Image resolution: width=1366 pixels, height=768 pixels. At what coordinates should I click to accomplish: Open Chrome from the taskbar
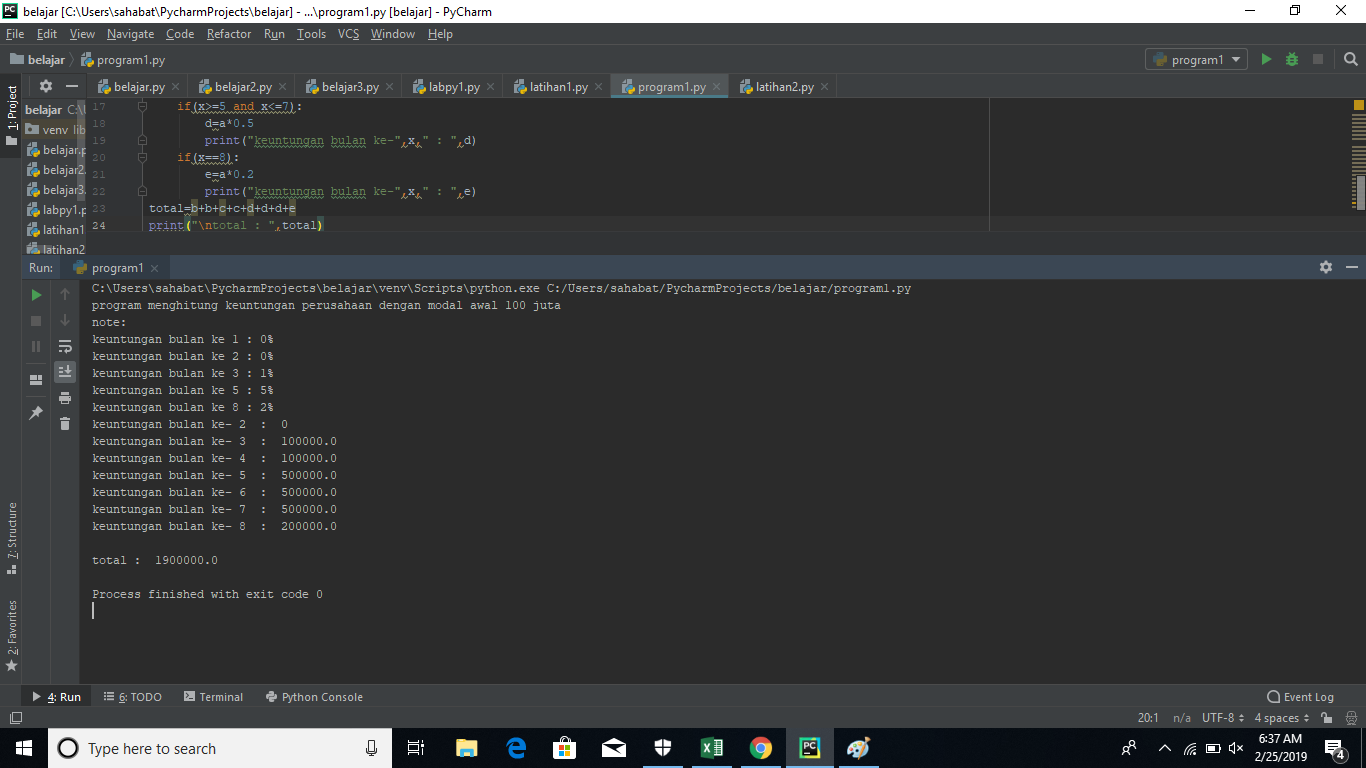point(760,747)
